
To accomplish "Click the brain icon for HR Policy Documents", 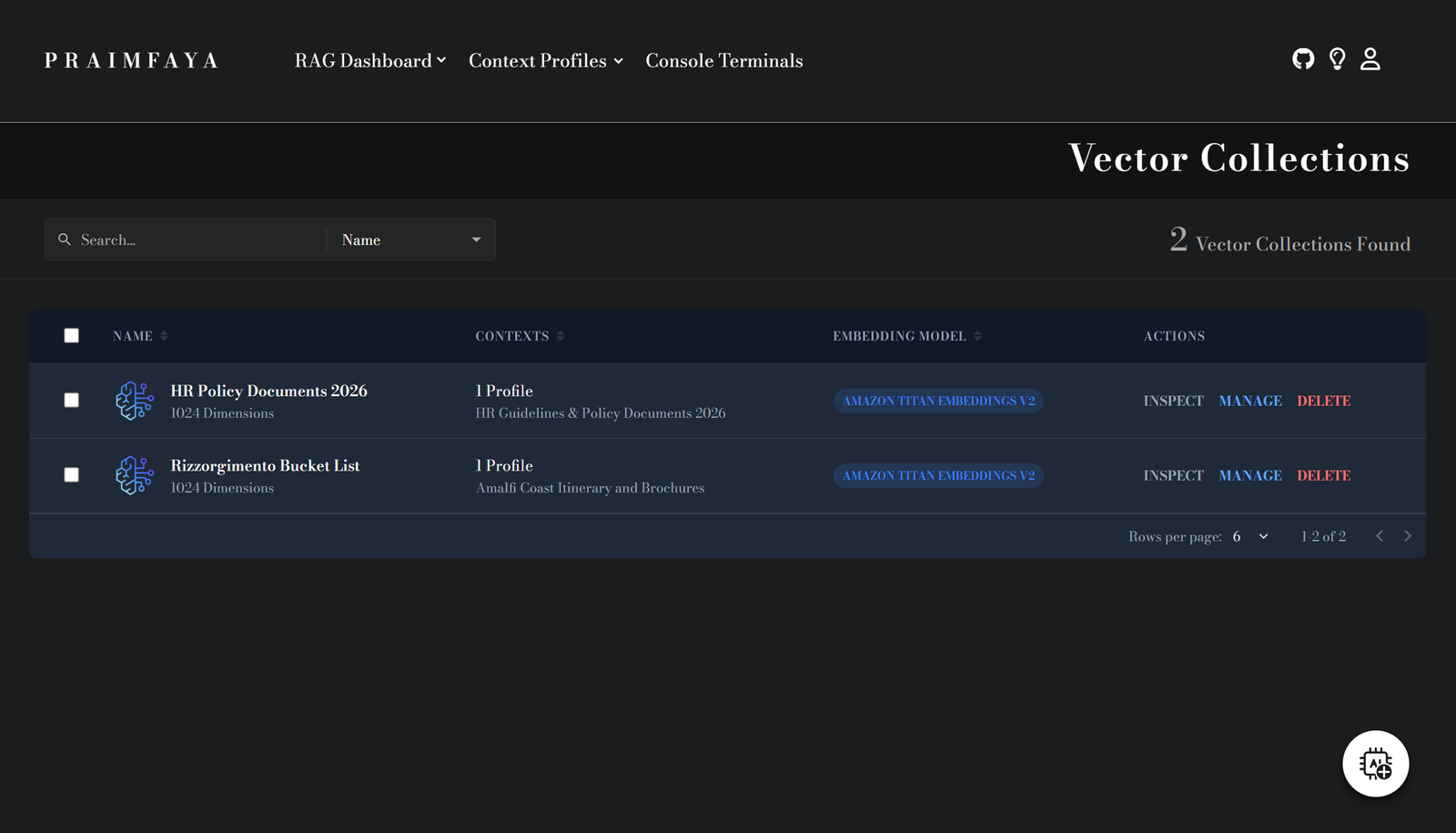I will coord(135,401).
